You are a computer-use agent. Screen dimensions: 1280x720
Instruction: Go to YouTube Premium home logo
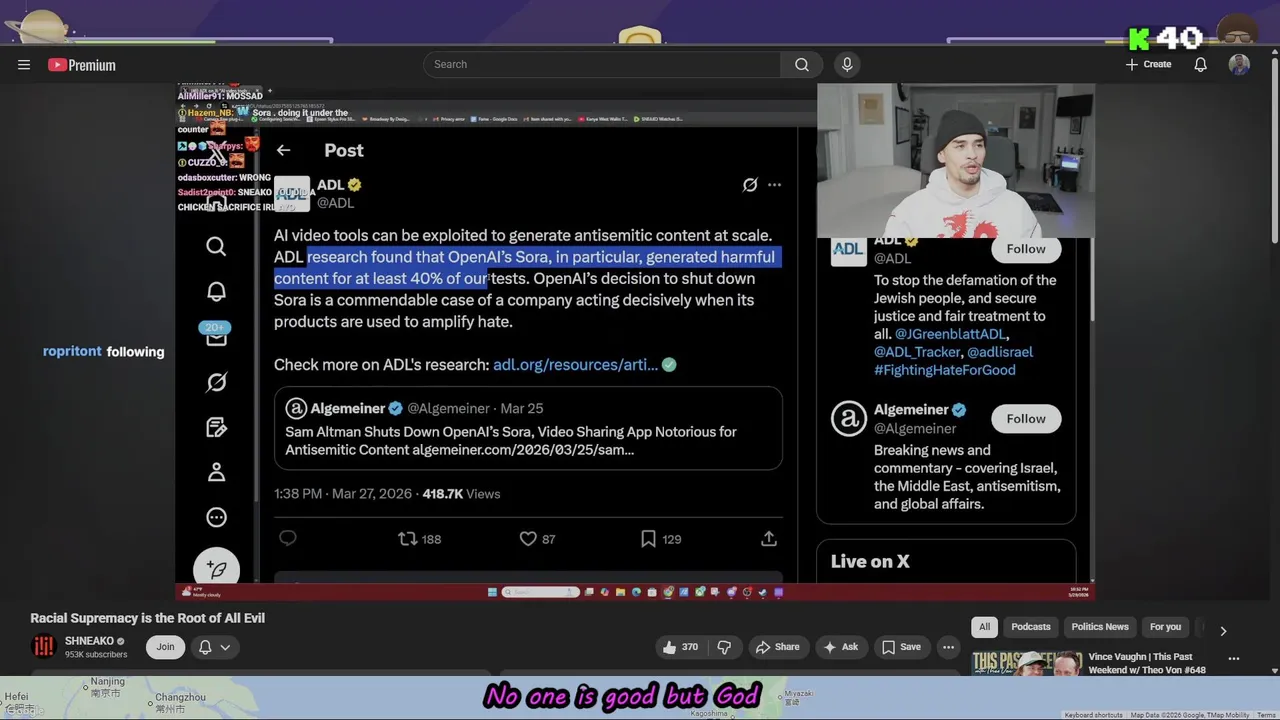[82, 65]
